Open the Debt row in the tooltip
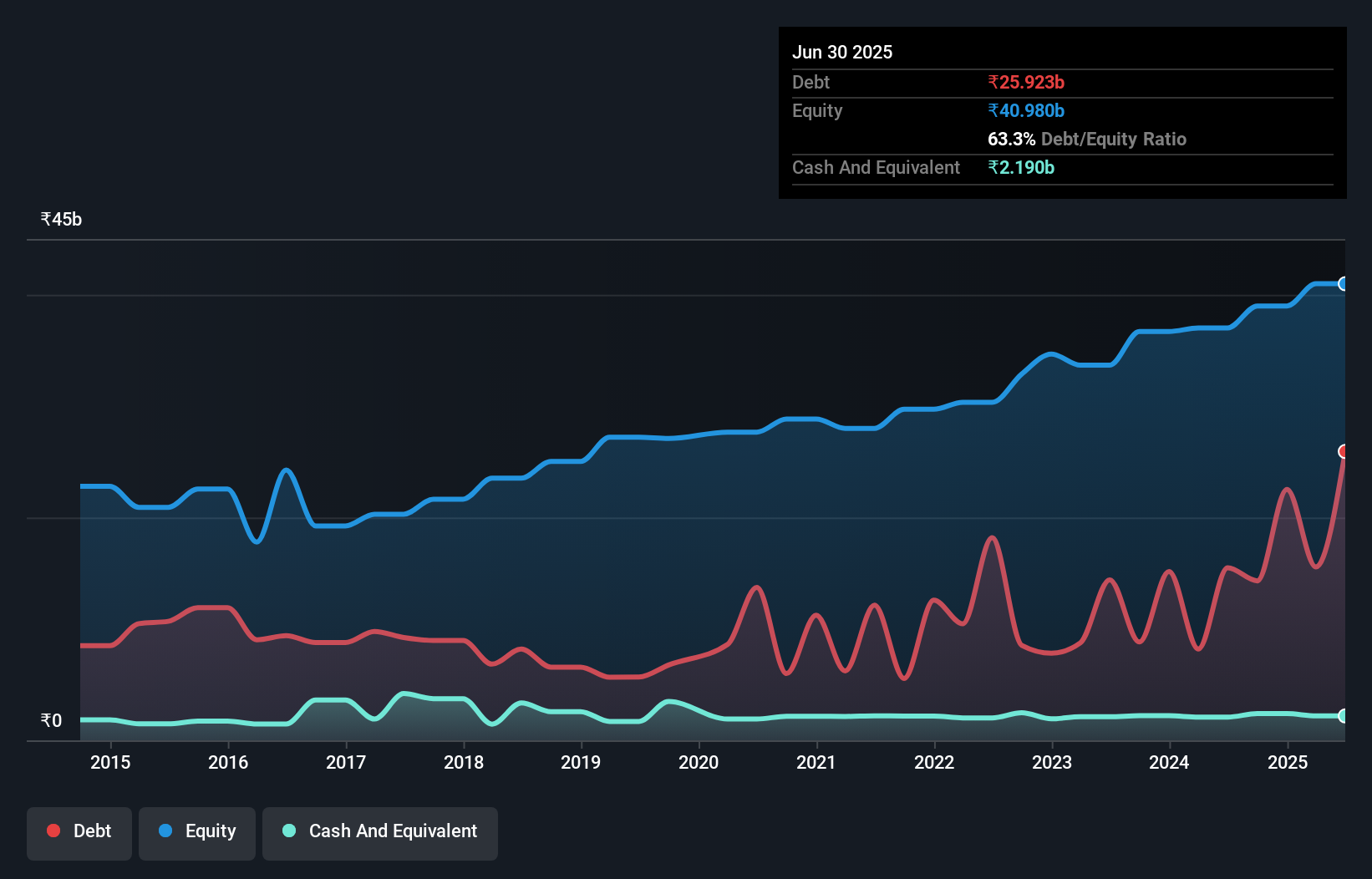Screen dimensions: 1372x879 click(x=810, y=82)
